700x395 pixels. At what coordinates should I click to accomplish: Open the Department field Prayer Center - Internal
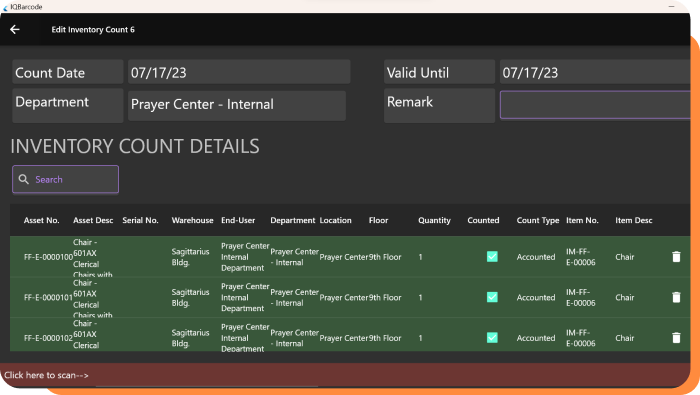(237, 105)
